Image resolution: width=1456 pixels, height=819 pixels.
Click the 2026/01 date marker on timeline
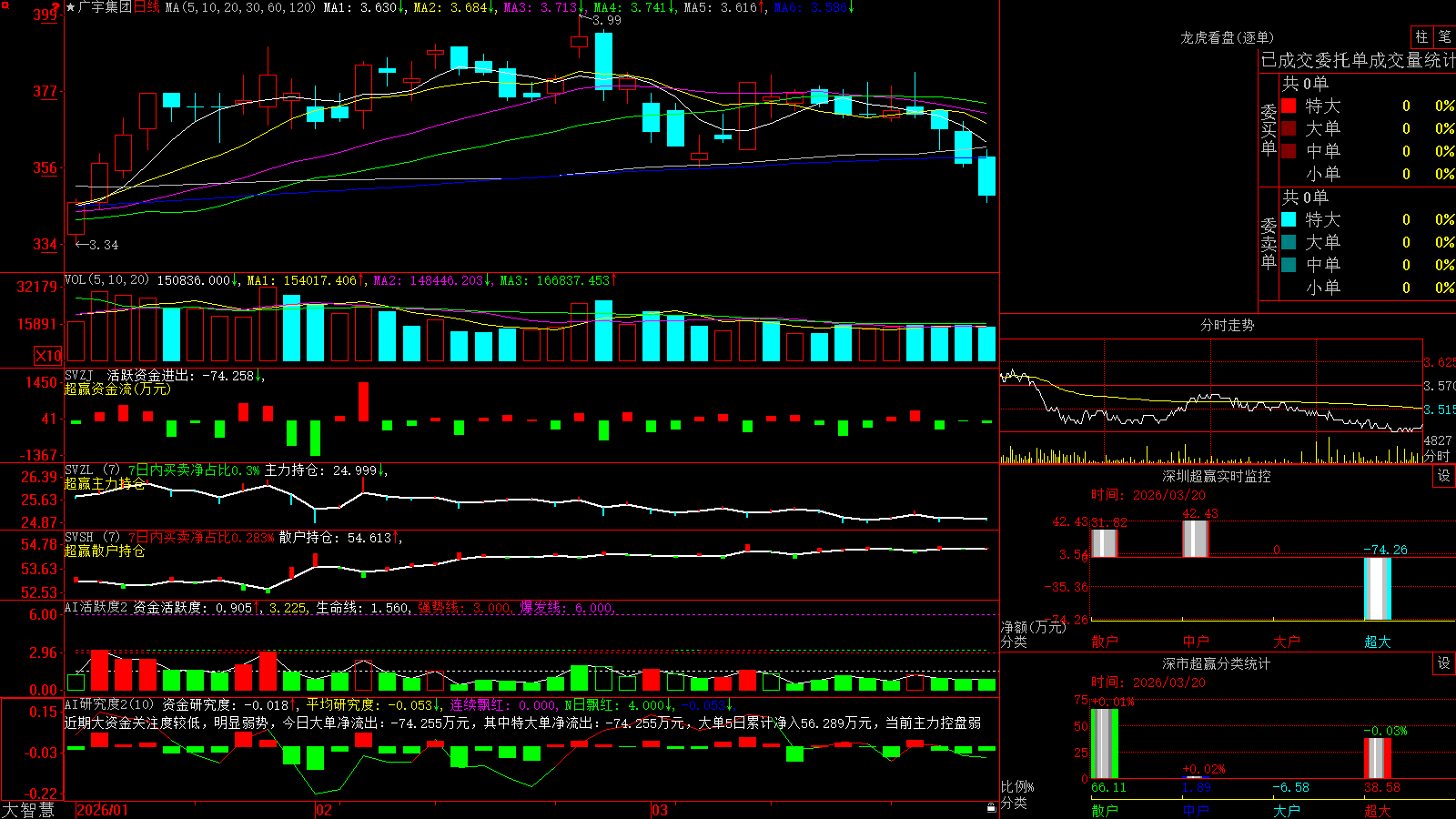pyautogui.click(x=103, y=810)
